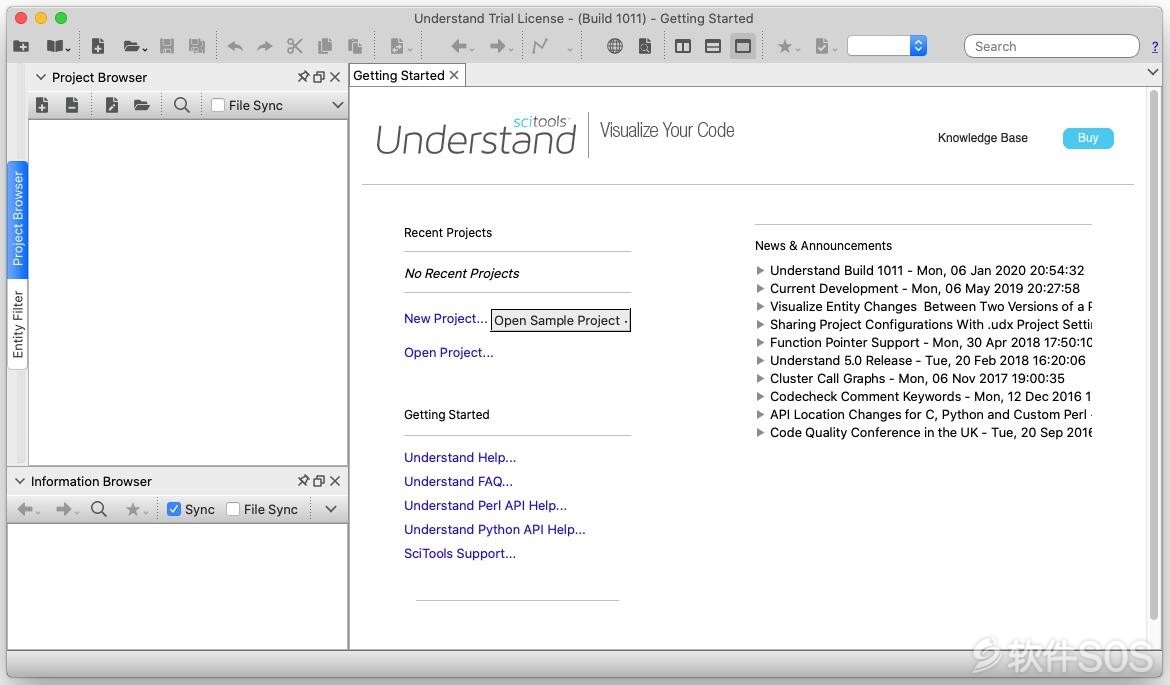Click the add file icon in Project Browser
Viewport: 1170px width, 685px height.
[x=43, y=105]
